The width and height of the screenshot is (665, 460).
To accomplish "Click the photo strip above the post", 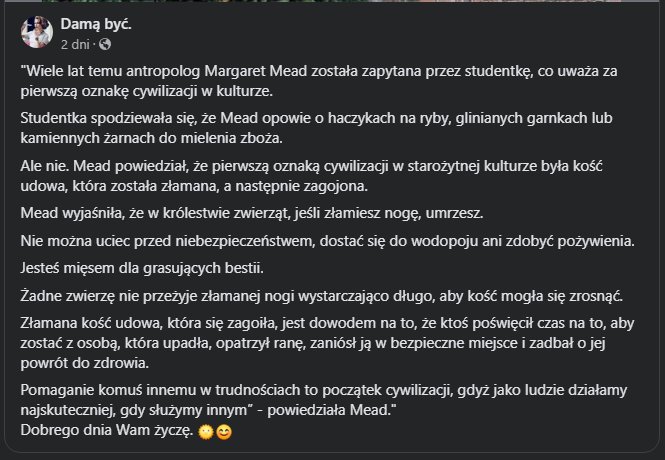I will tap(332, 4).
